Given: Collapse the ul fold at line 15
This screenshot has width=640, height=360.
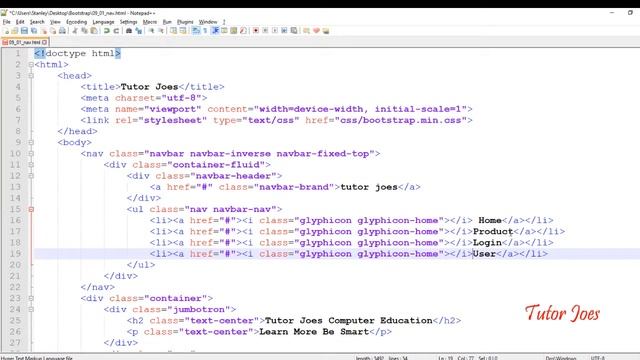Looking at the screenshot, I should tap(31, 209).
